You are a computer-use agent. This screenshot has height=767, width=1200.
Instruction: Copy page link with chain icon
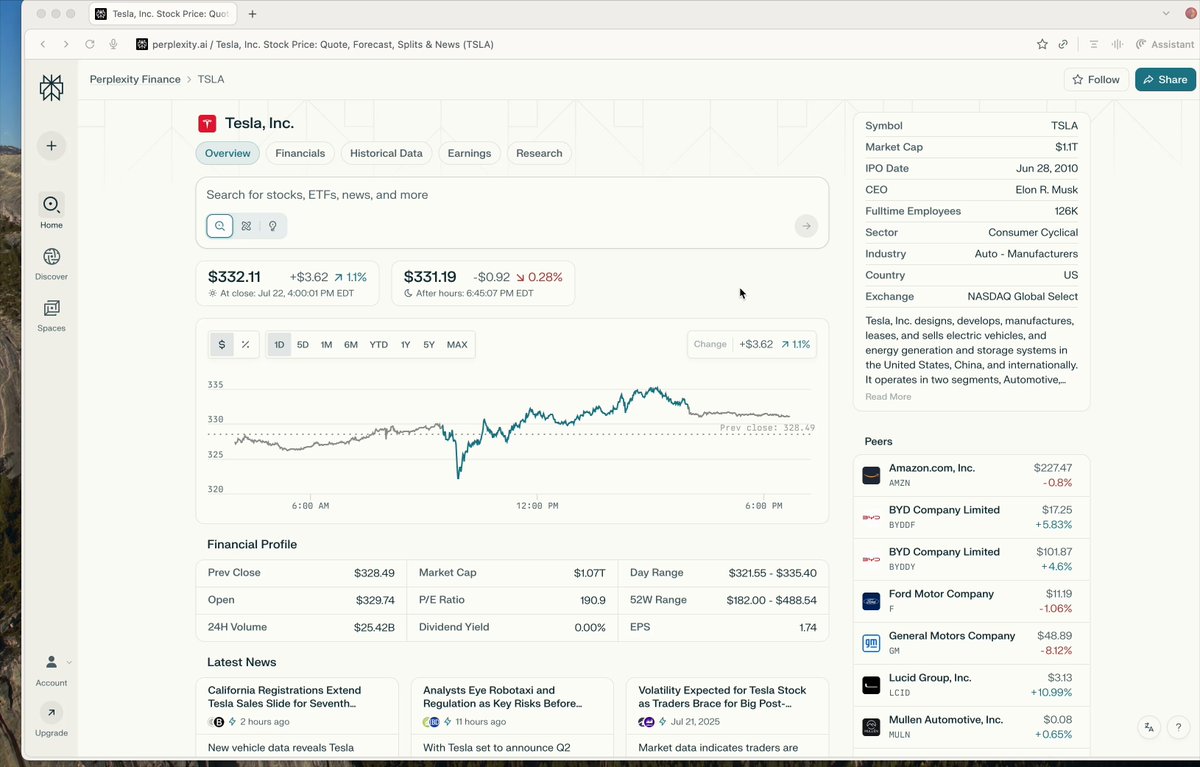(1063, 44)
